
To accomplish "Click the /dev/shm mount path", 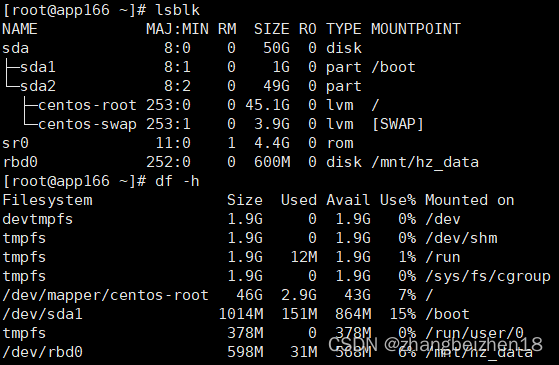I will click(461, 238).
